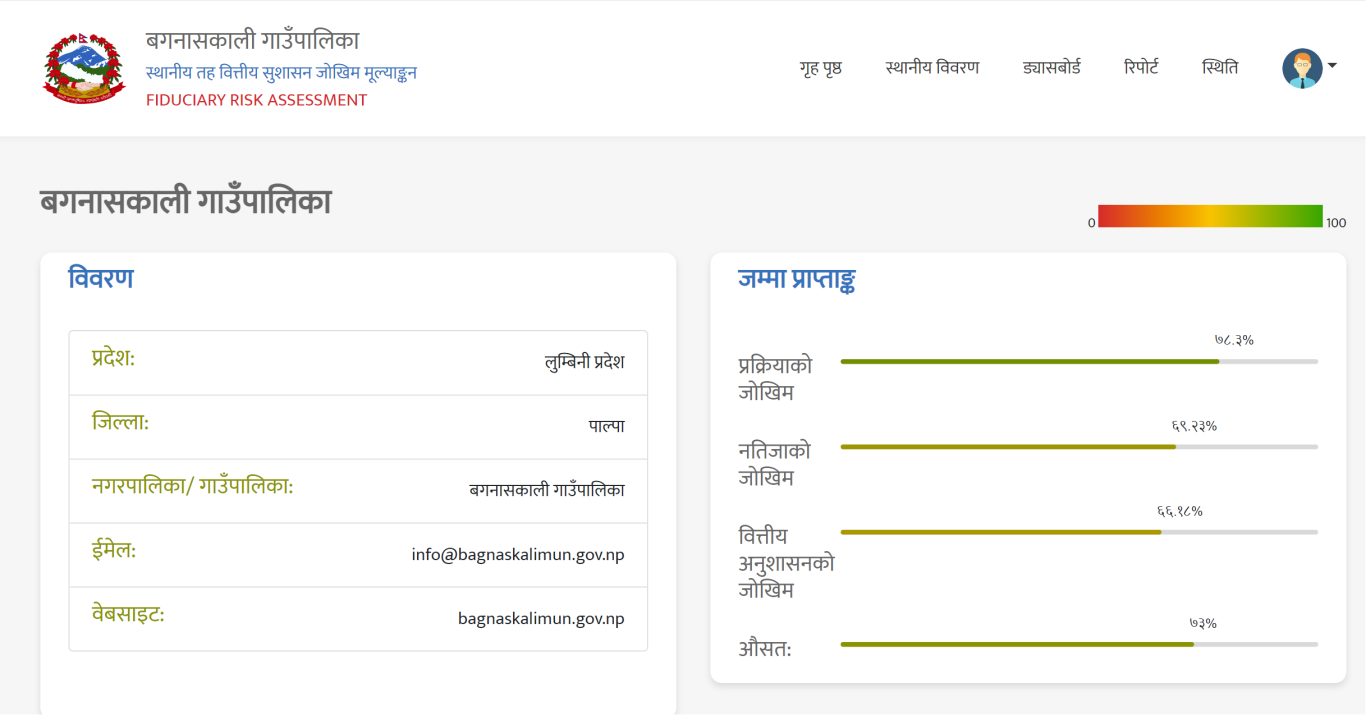This screenshot has height=715, width=1366.
Task: Click नतिजाको जोखिम label
Action: point(775,464)
